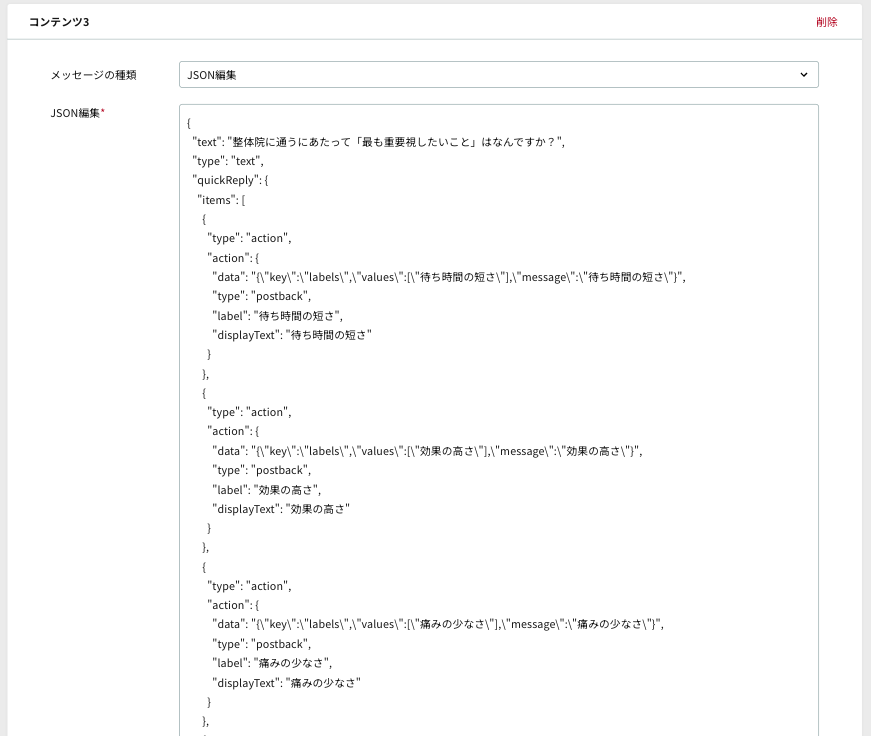Click the JSON編集 required field label
The image size is (871, 736).
(77, 113)
